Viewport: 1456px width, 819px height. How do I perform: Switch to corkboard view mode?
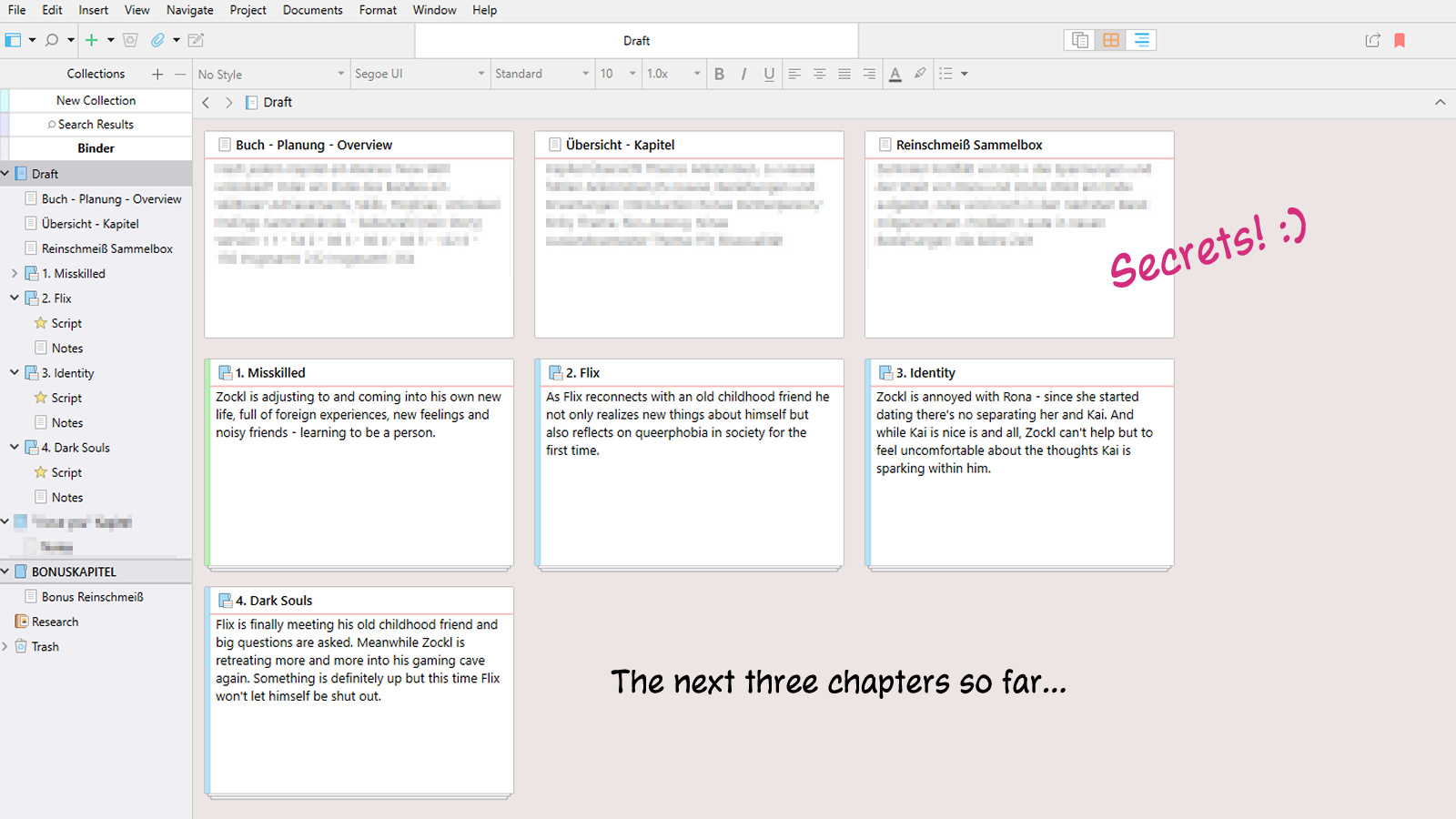[1111, 40]
